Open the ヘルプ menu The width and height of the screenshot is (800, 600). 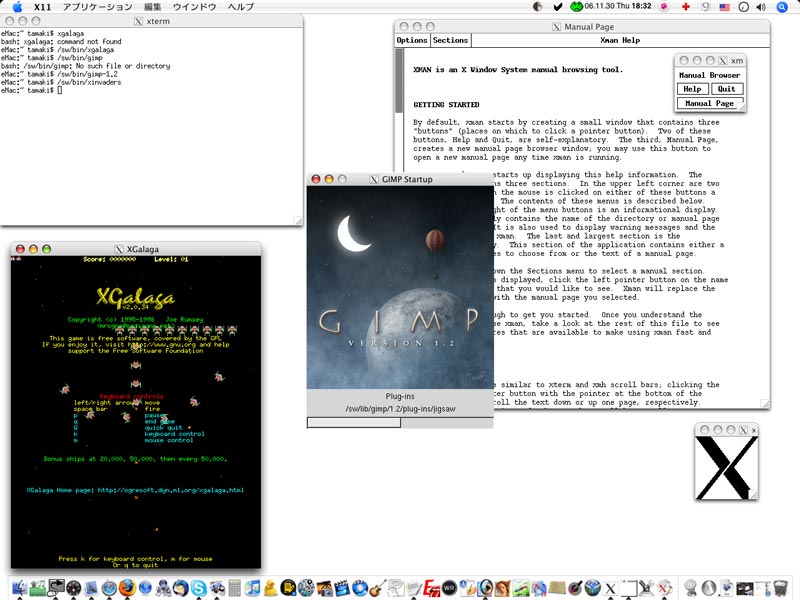coord(240,7)
